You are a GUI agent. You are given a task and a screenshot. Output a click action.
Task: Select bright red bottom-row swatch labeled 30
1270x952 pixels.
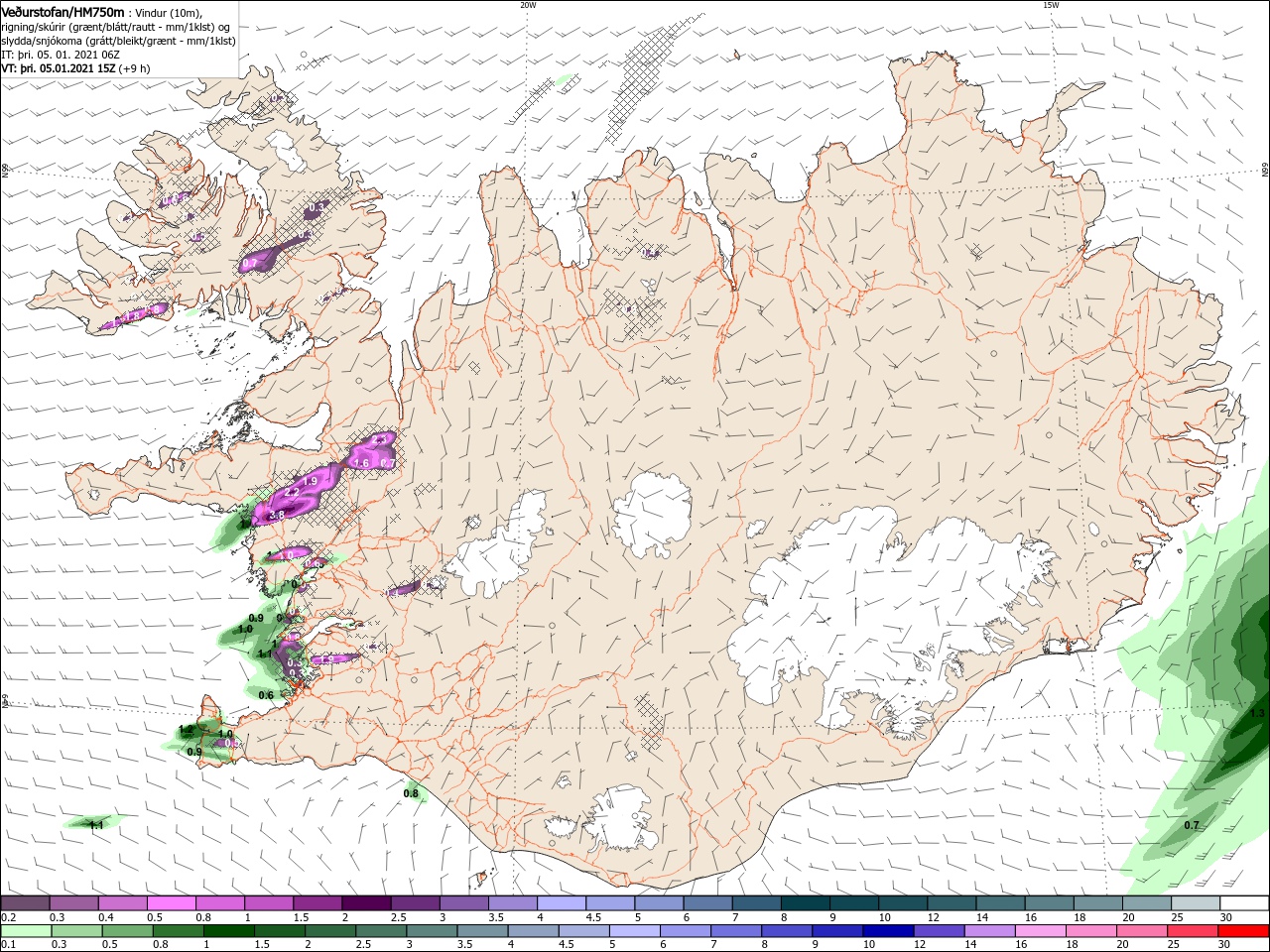[x=1243, y=931]
